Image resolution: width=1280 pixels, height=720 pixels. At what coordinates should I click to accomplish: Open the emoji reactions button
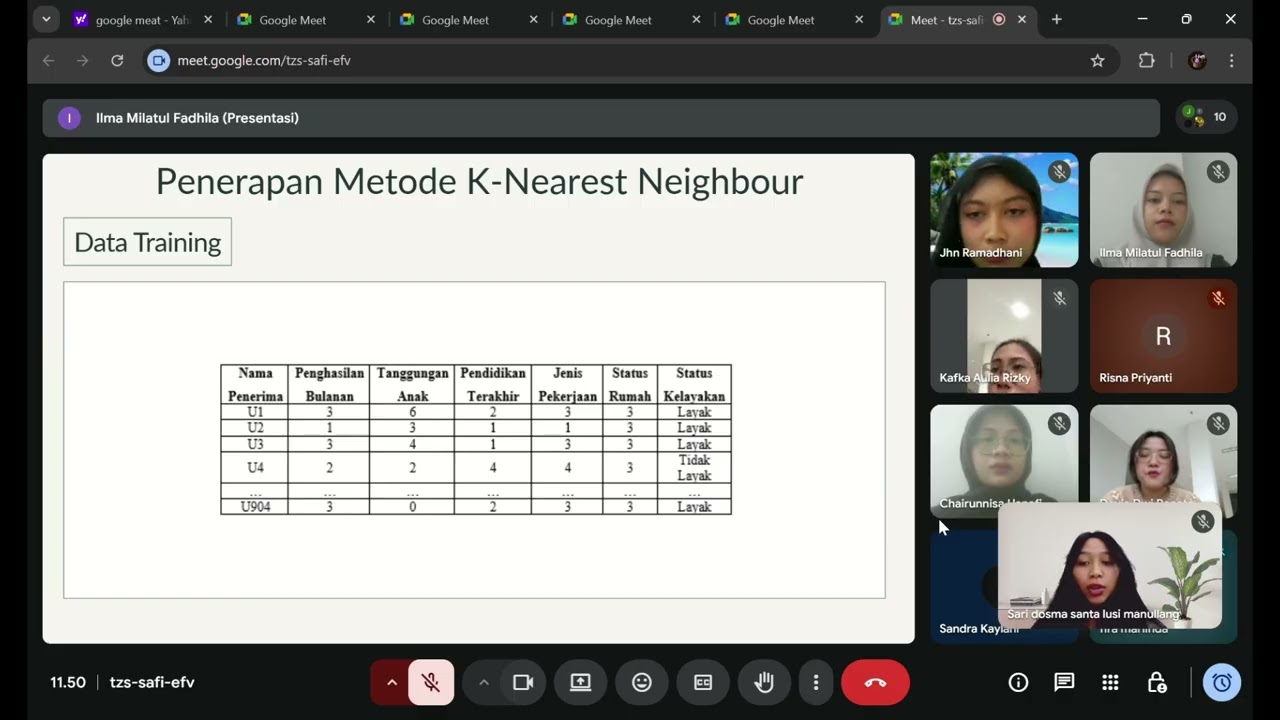tap(642, 682)
